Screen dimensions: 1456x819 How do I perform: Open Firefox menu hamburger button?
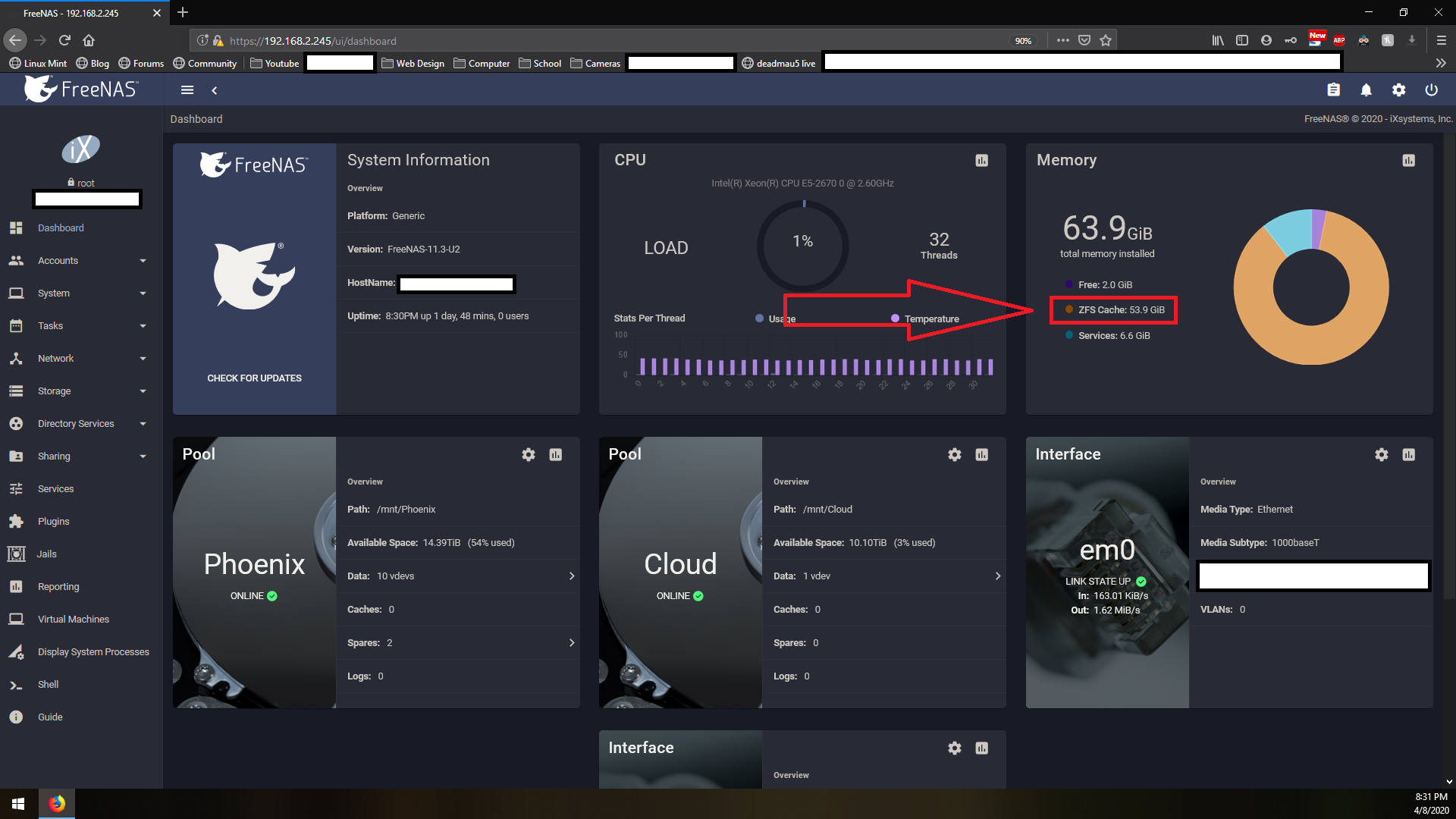1442,40
